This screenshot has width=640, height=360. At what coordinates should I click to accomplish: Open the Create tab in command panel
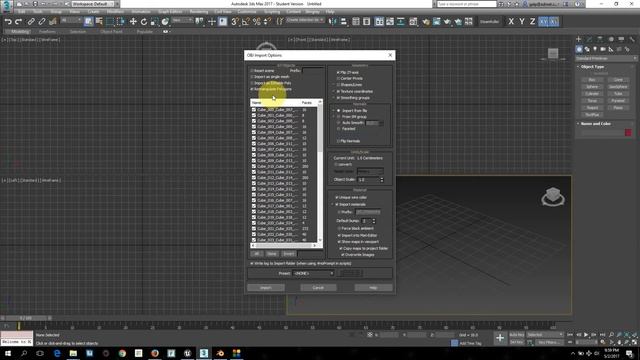coord(579,39)
